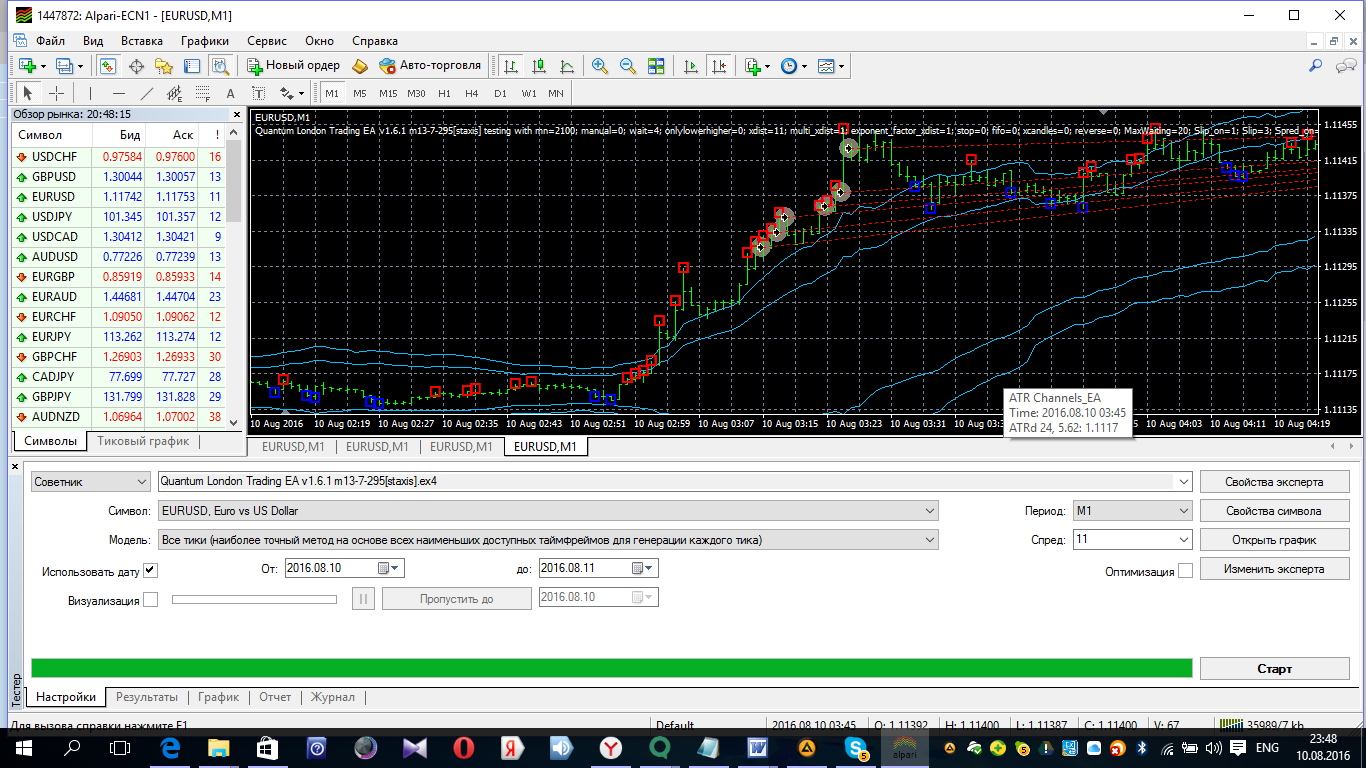
Task: Click the 'Новый ордер' button
Action: click(x=294, y=65)
